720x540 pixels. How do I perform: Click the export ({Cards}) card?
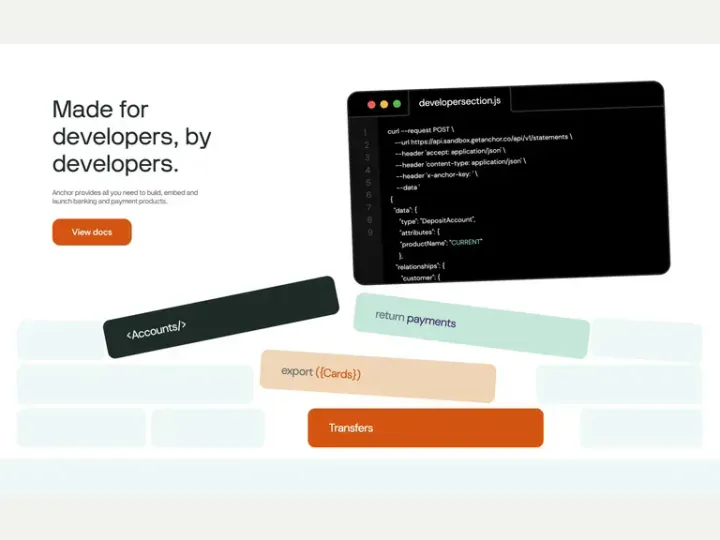[x=378, y=376]
